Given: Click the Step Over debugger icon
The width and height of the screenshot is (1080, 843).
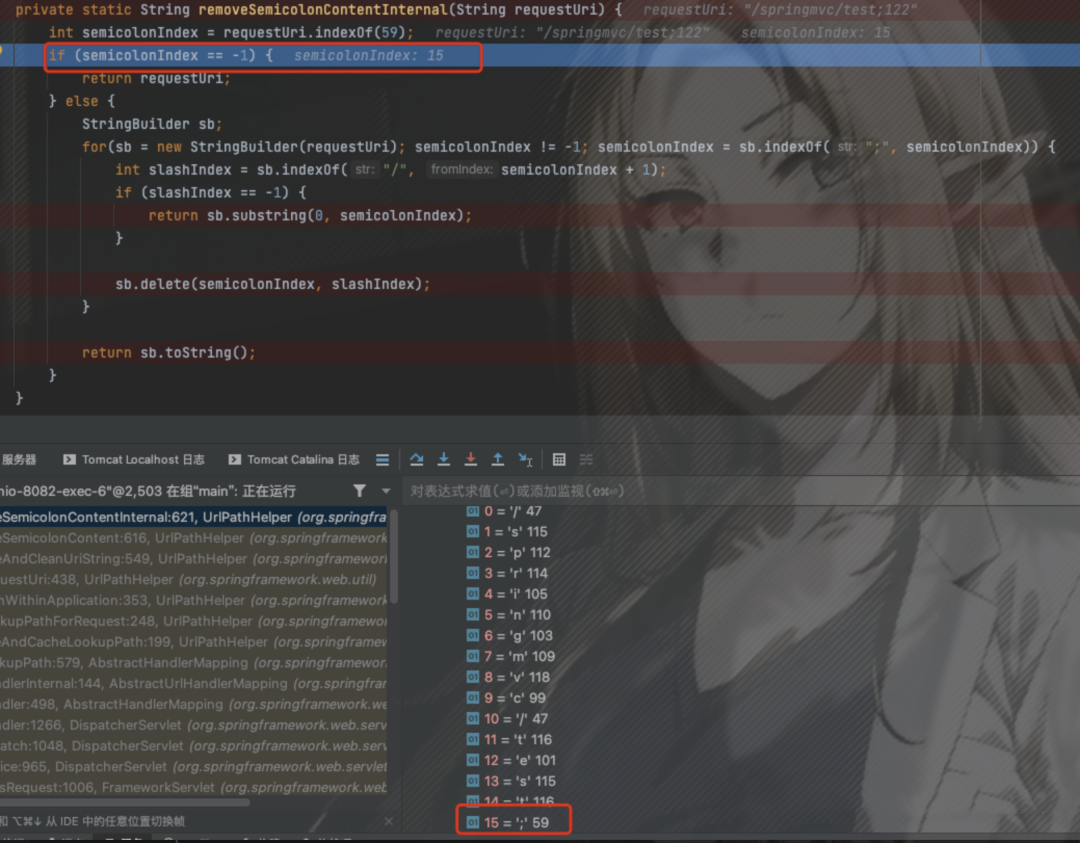Looking at the screenshot, I should [x=416, y=459].
